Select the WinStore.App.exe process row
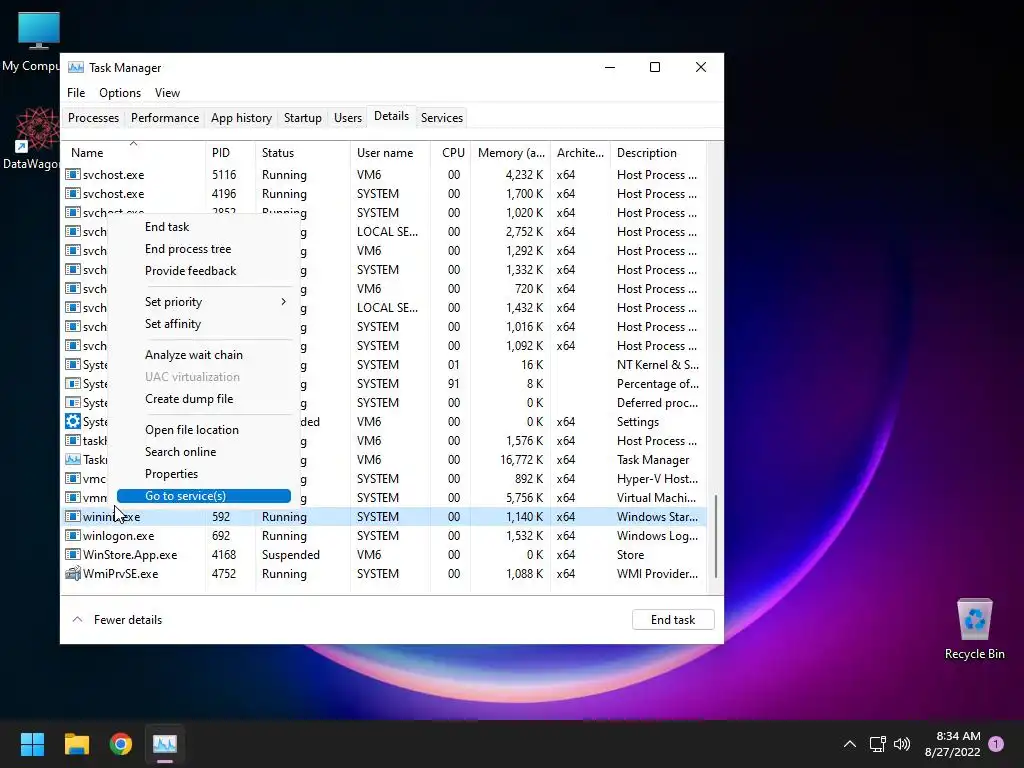1024x768 pixels. coord(384,554)
